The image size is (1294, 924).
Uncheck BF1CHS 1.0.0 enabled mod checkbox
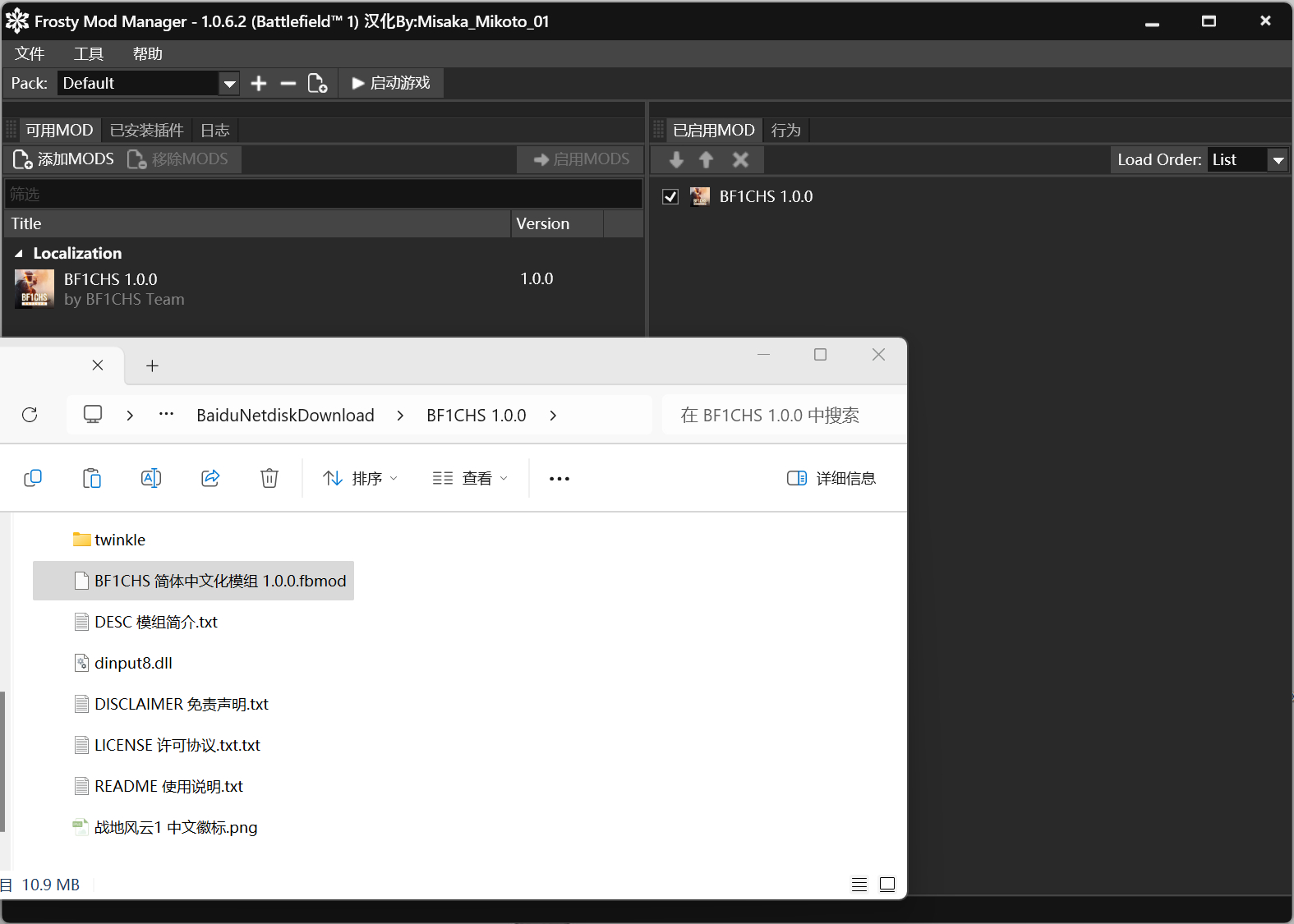coord(670,196)
